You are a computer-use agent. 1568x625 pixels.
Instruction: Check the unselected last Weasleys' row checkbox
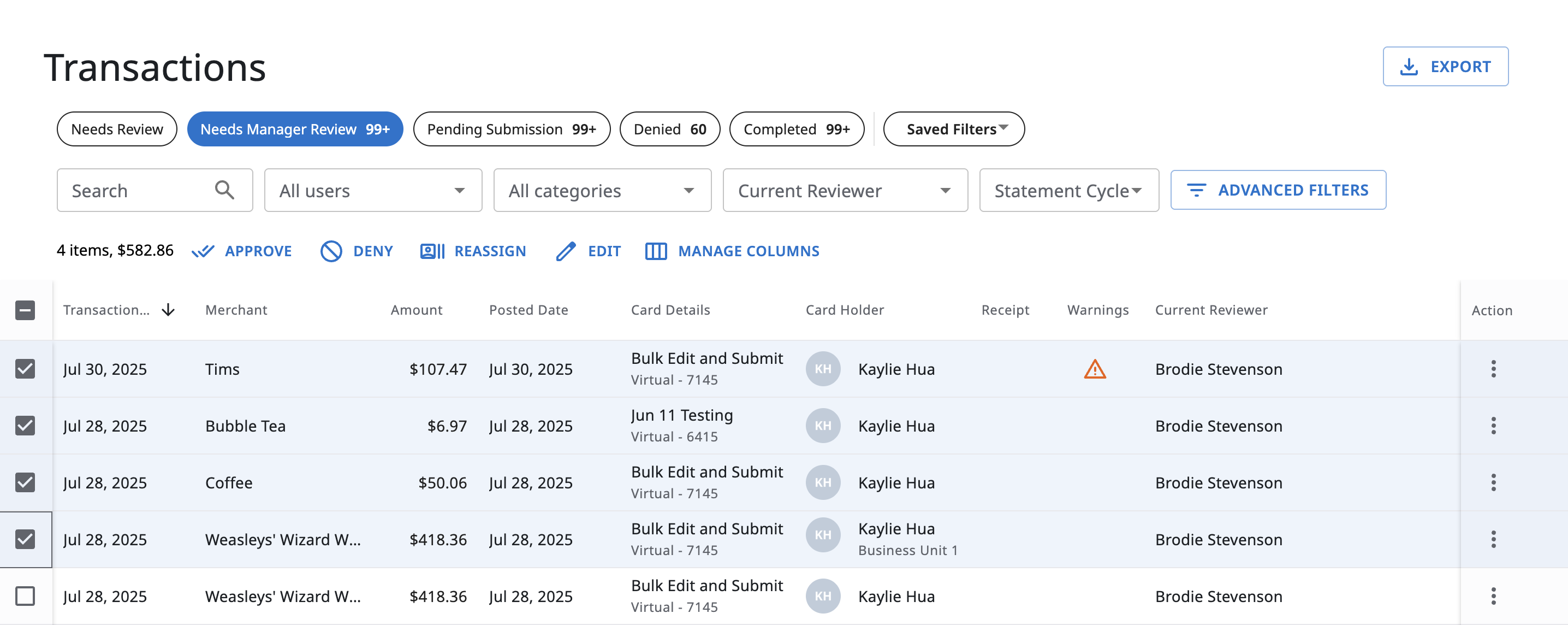pos(25,595)
